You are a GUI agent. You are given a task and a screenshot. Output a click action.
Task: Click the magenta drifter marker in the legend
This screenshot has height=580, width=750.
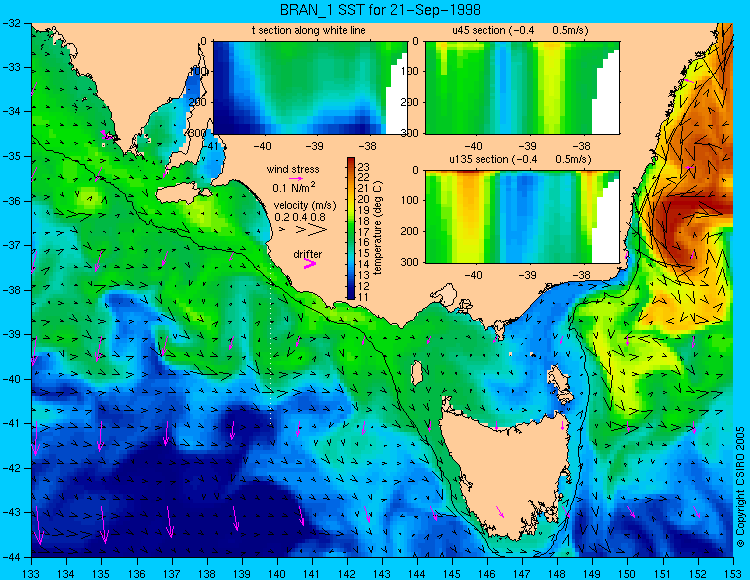click(x=310, y=263)
